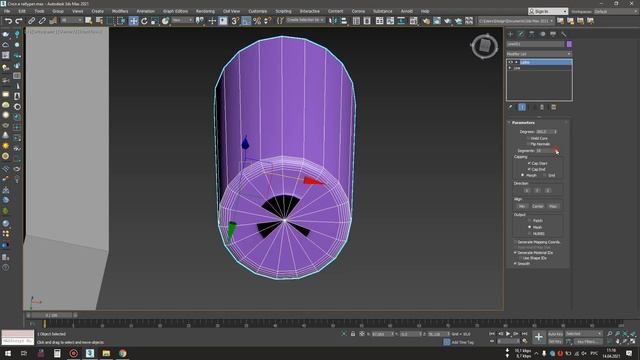Click Configure Modifier Sets icon

point(553,107)
